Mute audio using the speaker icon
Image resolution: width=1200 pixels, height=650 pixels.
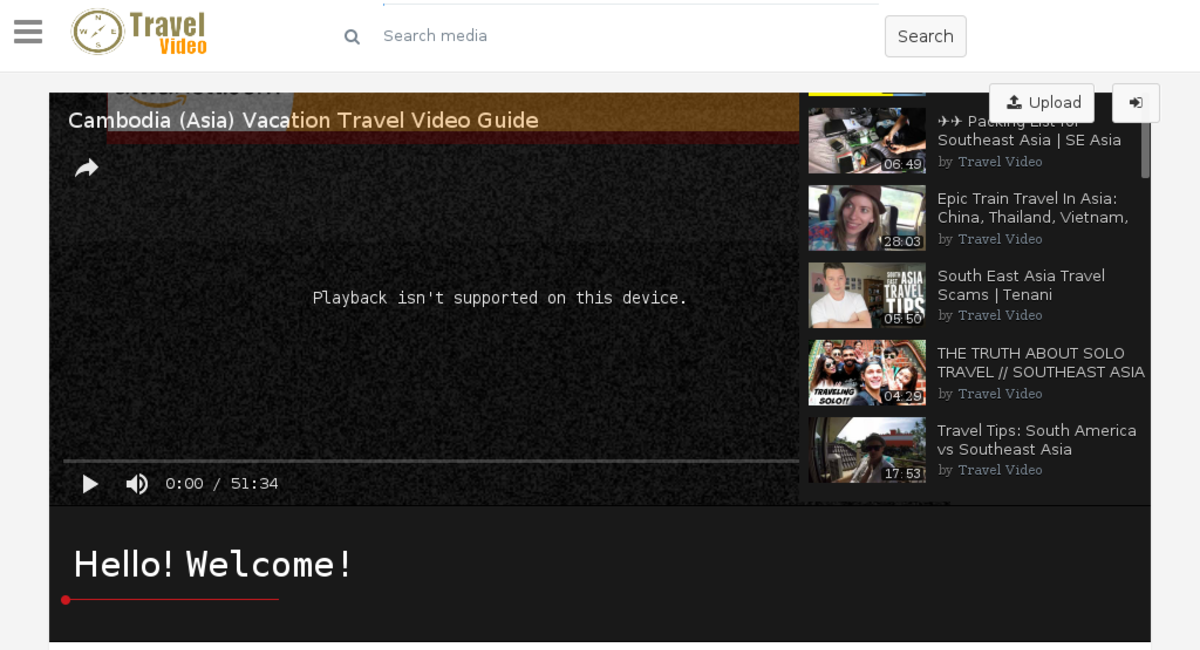(x=137, y=484)
